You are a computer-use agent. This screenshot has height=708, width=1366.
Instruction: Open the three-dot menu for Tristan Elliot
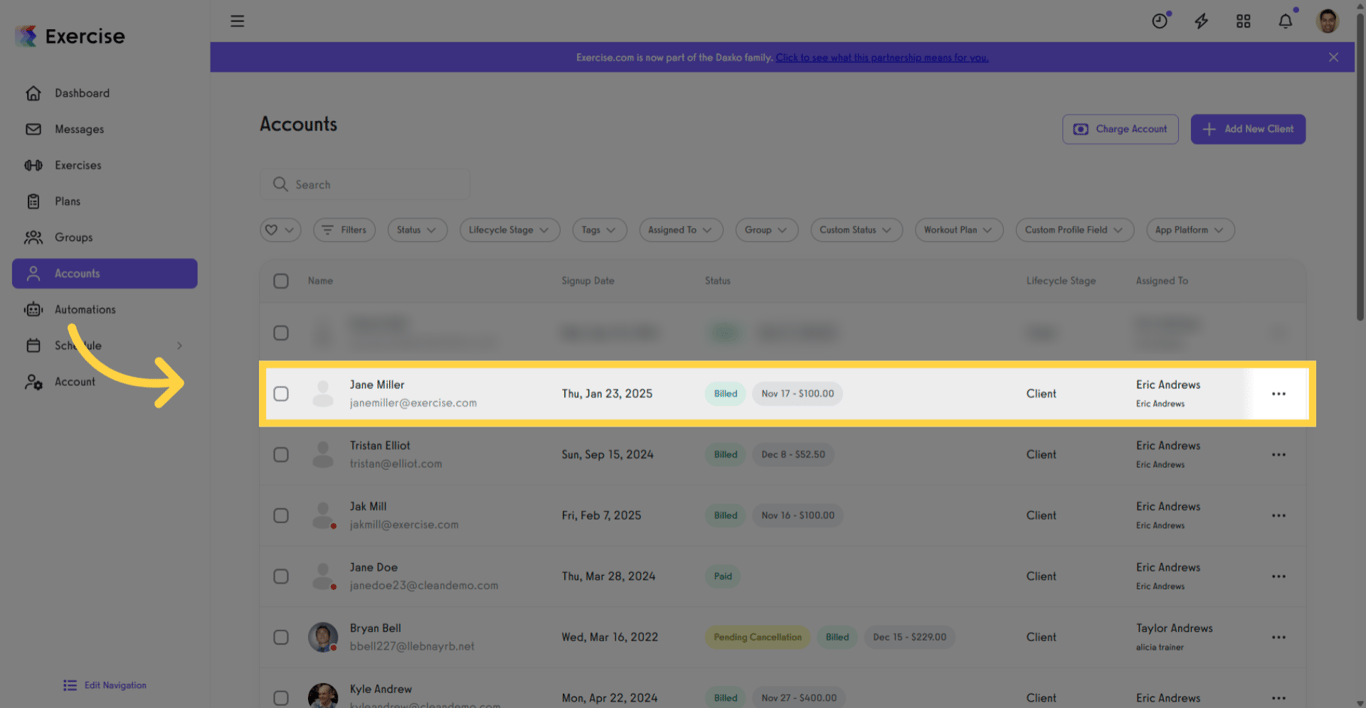pos(1278,454)
